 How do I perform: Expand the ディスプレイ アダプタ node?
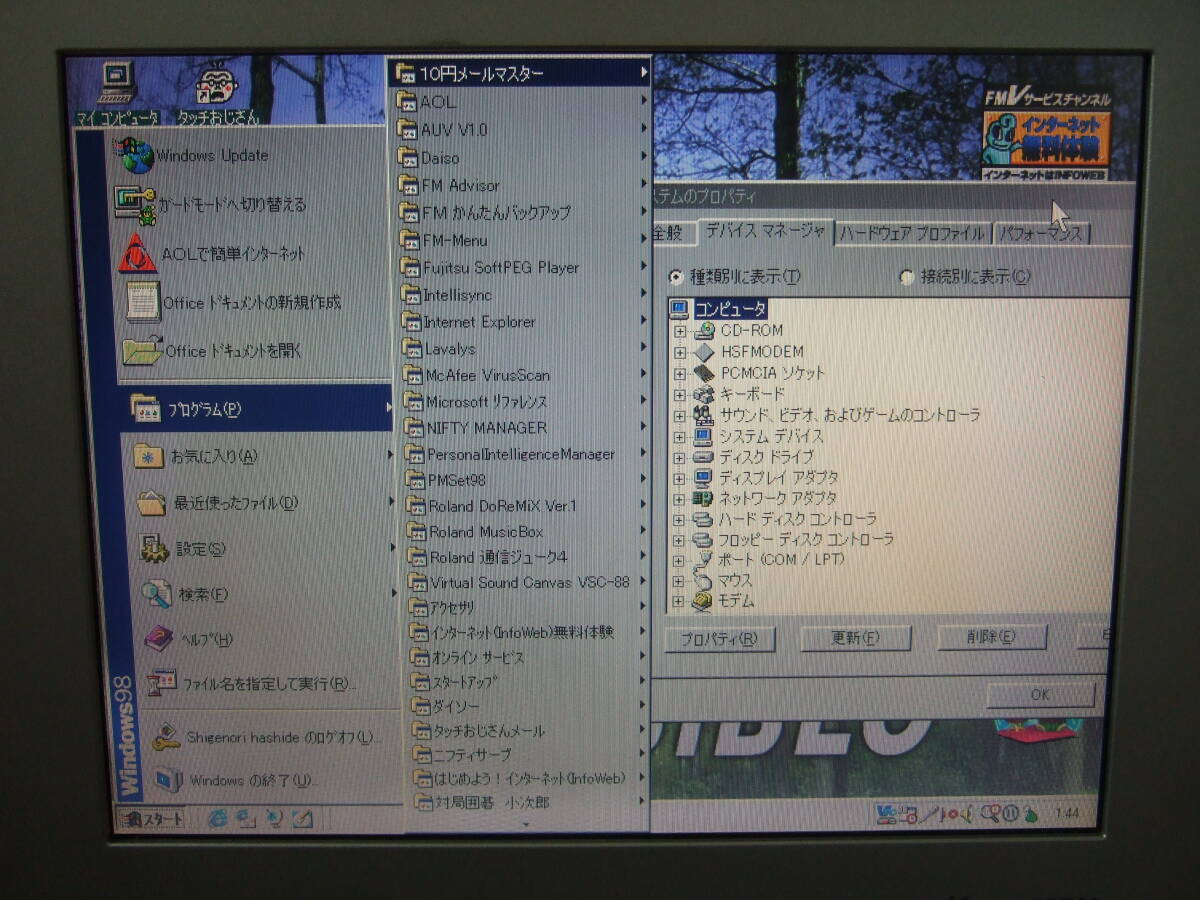[x=680, y=478]
